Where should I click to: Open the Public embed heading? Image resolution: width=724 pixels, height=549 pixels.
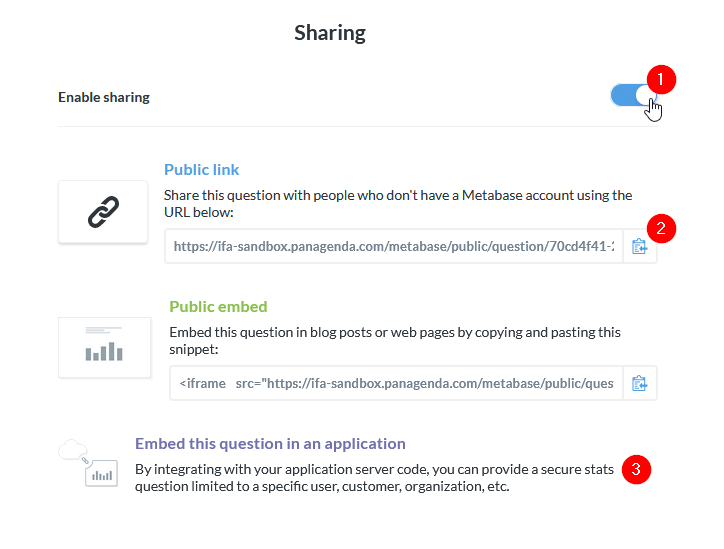click(218, 307)
